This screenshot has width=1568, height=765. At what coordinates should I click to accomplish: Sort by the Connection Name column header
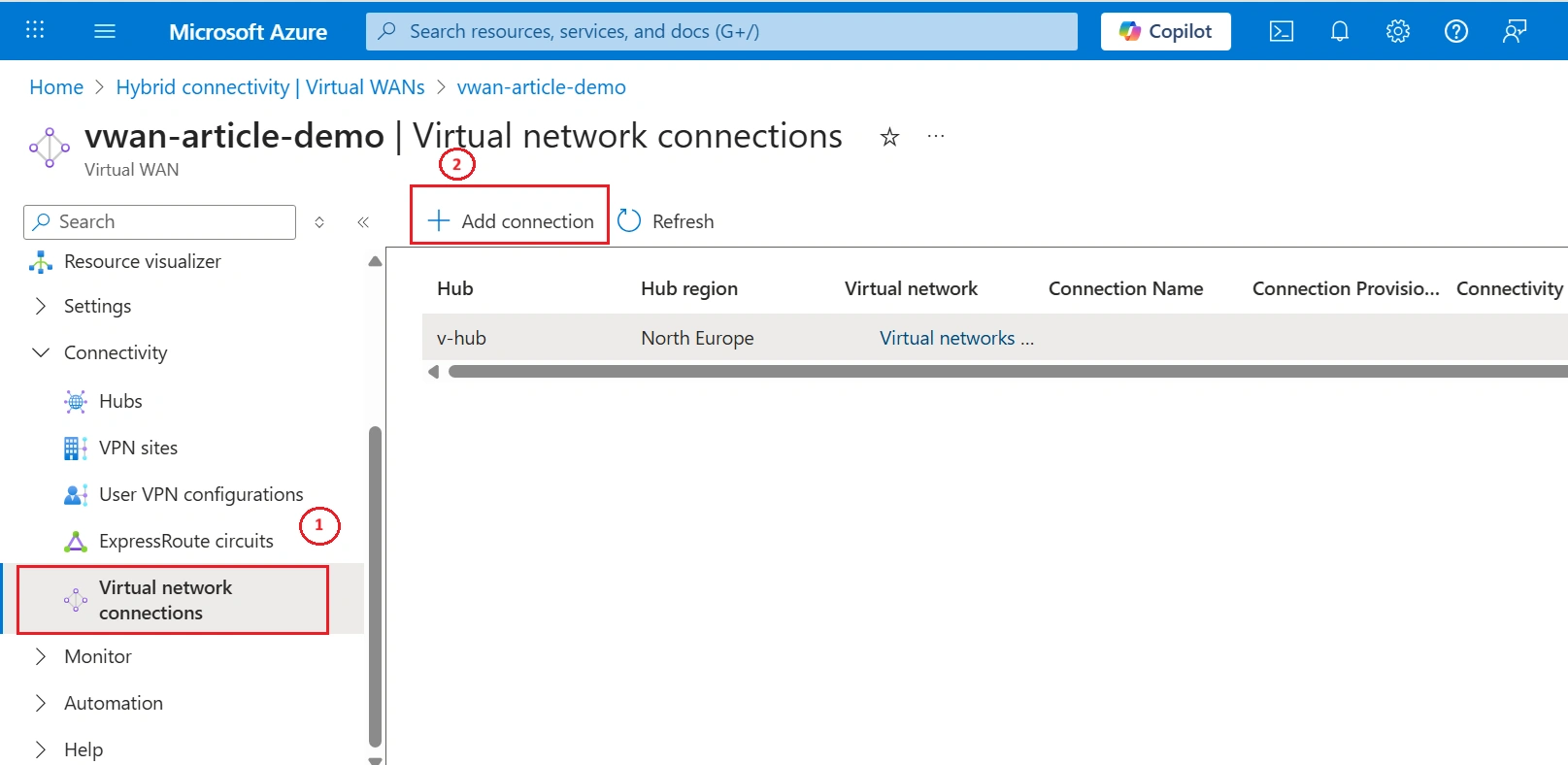[1125, 288]
